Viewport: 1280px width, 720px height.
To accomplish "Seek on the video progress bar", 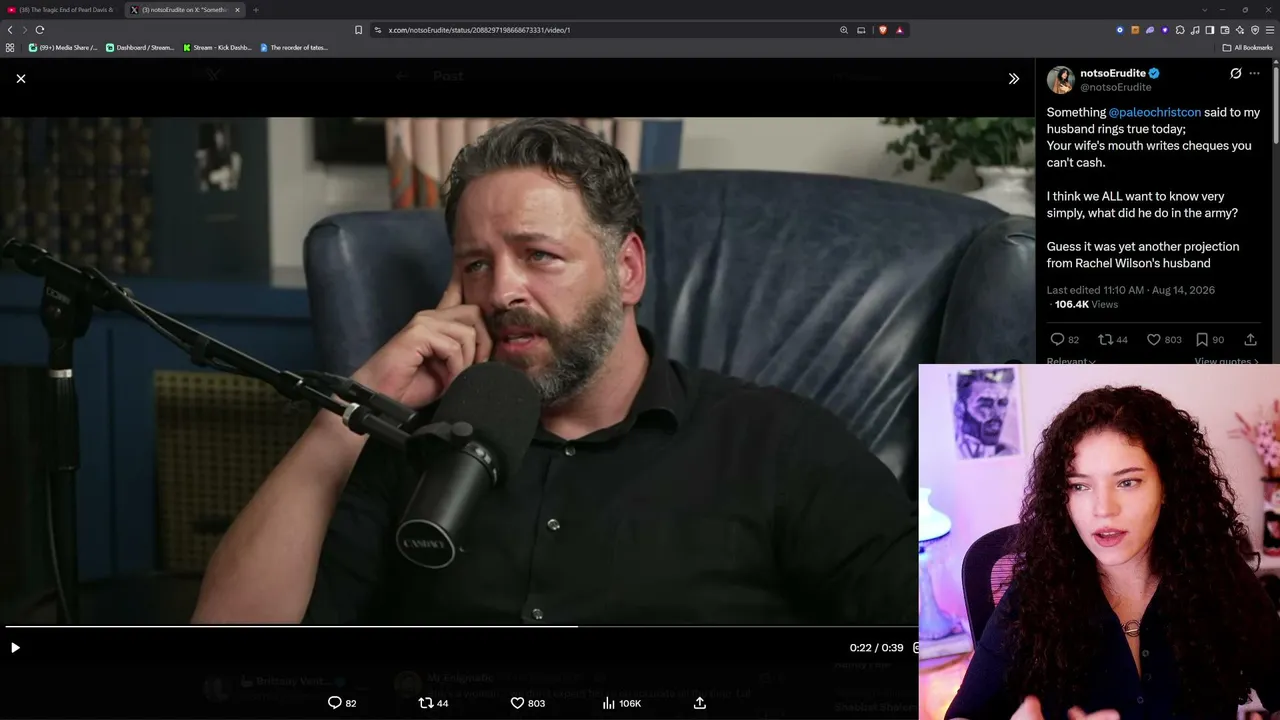I will coord(460,627).
